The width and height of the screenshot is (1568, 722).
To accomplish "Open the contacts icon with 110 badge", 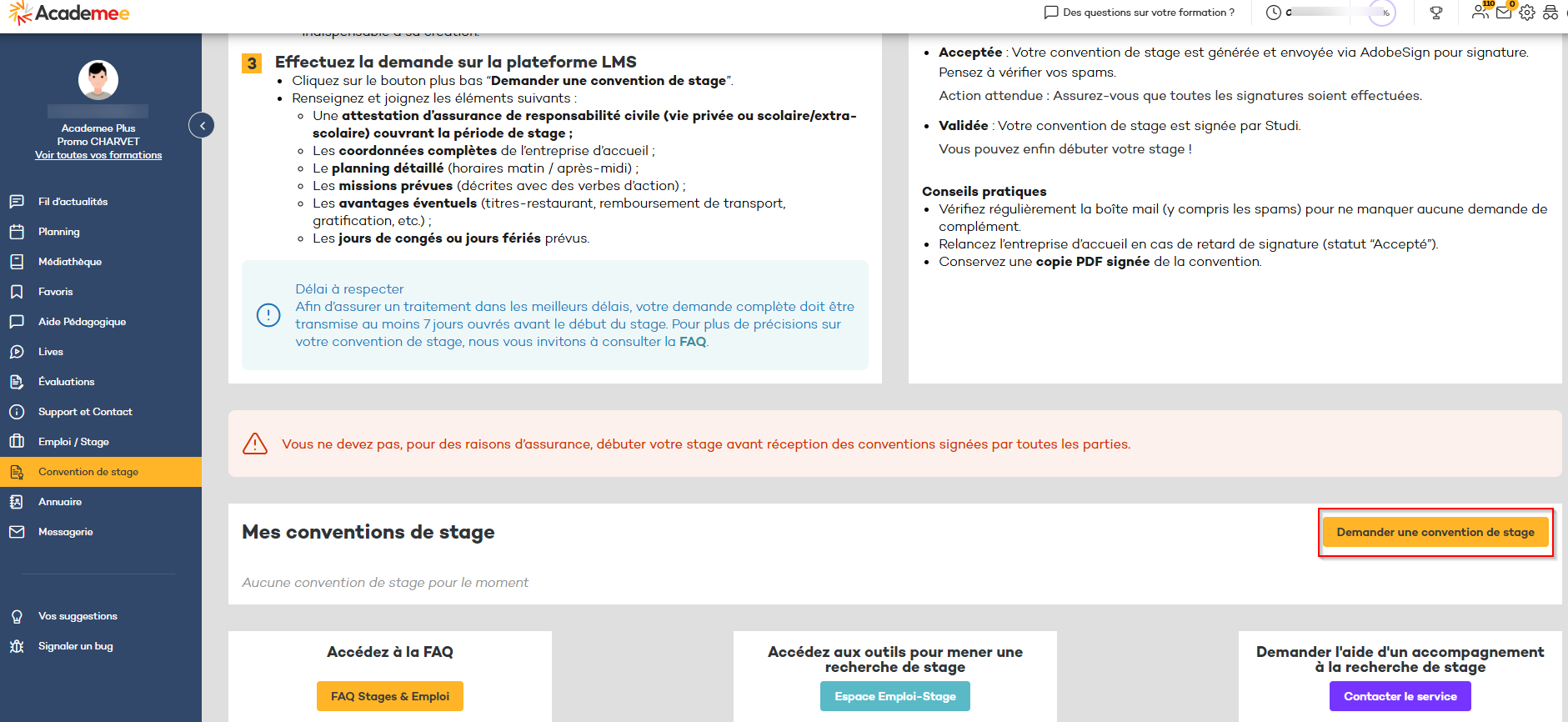I will pos(1480,12).
